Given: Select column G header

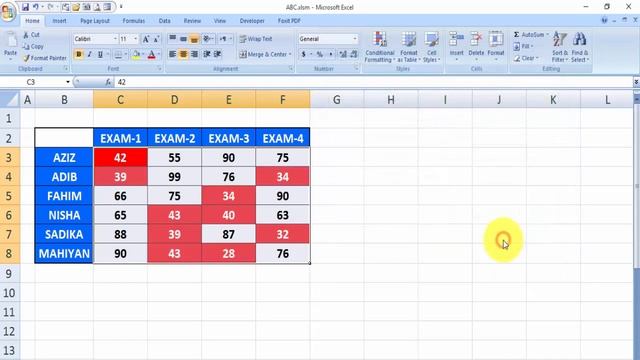Looking at the screenshot, I should pyautogui.click(x=337, y=100).
